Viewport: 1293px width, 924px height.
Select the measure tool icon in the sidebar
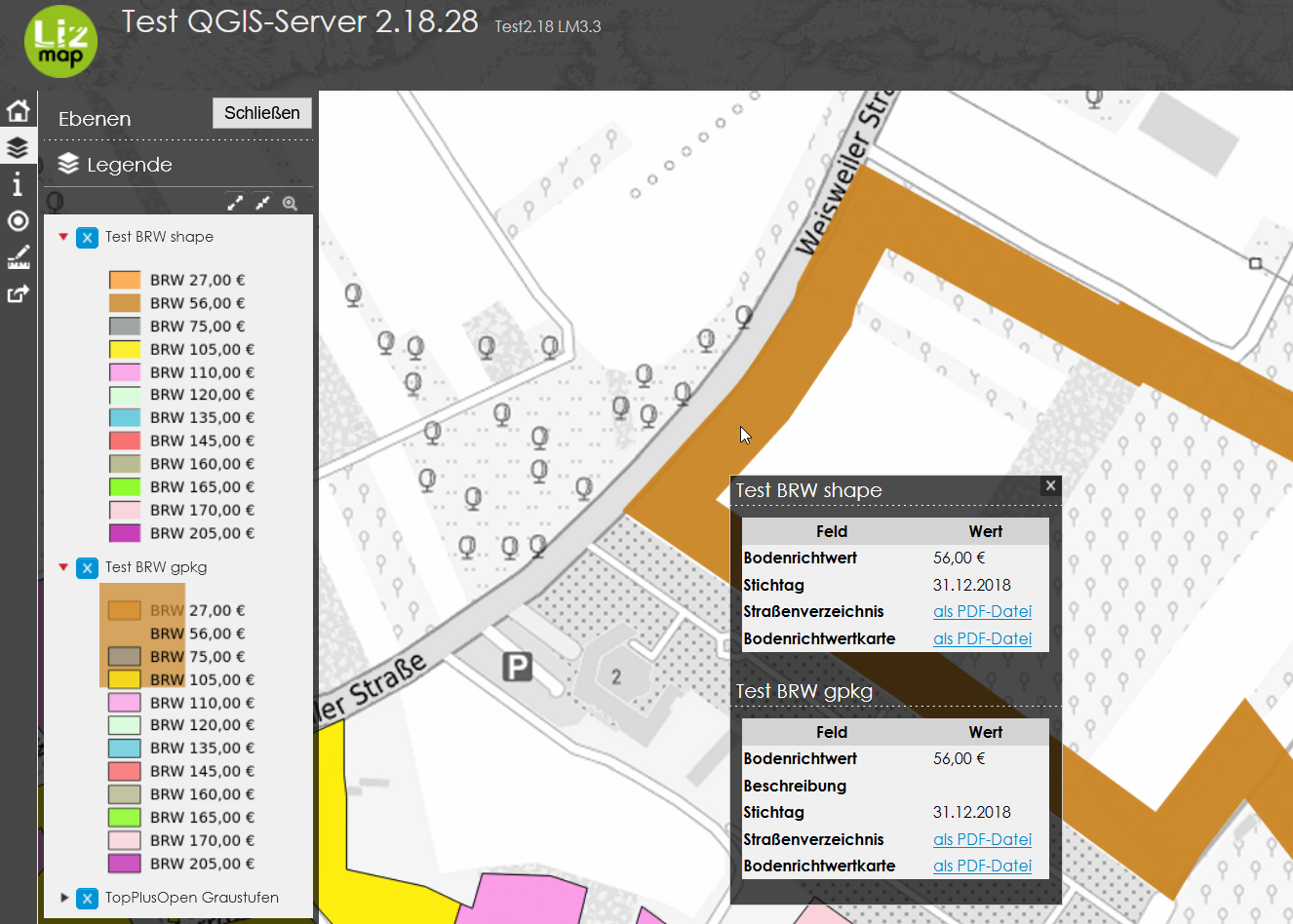pos(17,257)
